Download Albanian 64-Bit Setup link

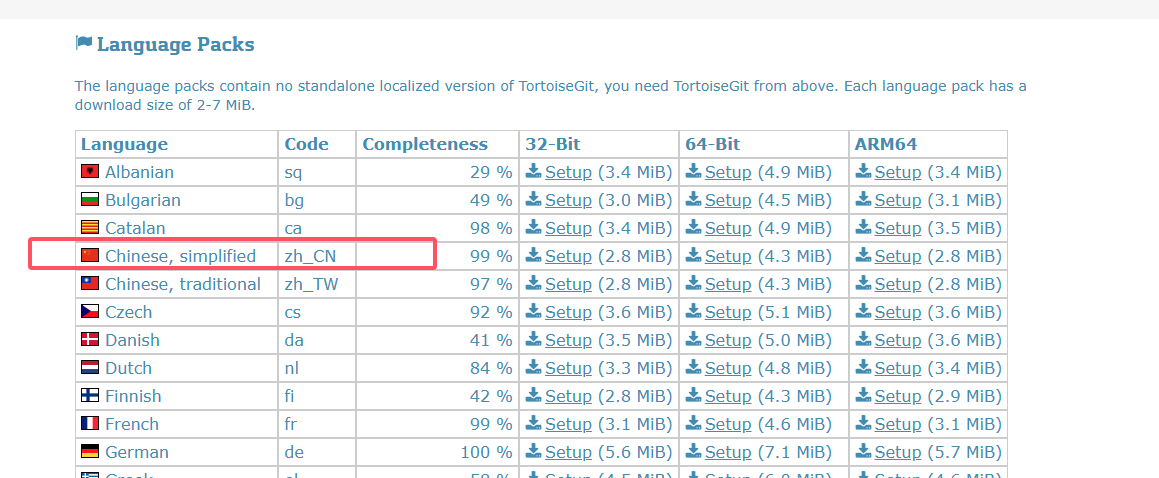click(728, 173)
